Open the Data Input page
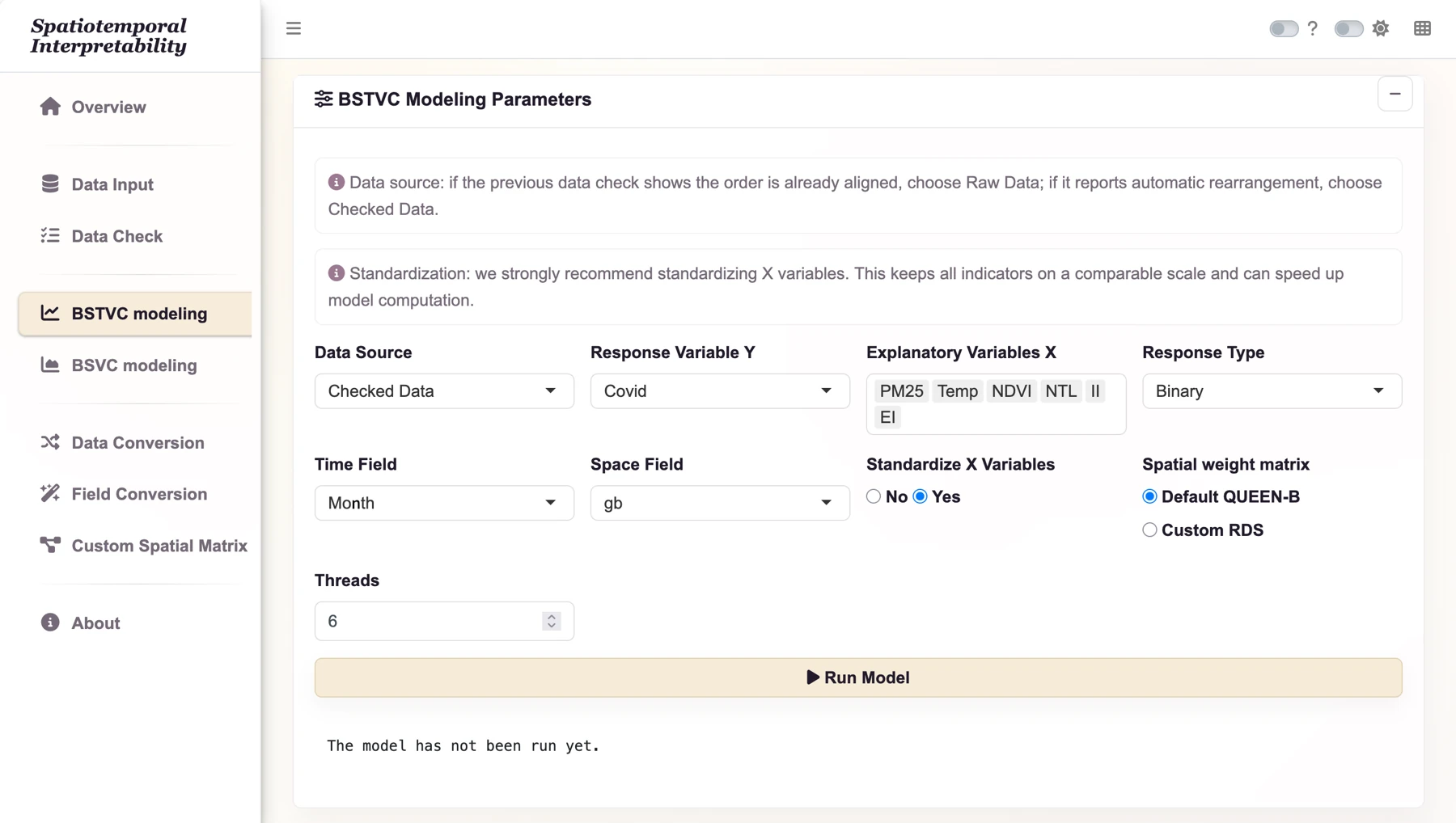Viewport: 1456px width, 823px height. [x=135, y=184]
